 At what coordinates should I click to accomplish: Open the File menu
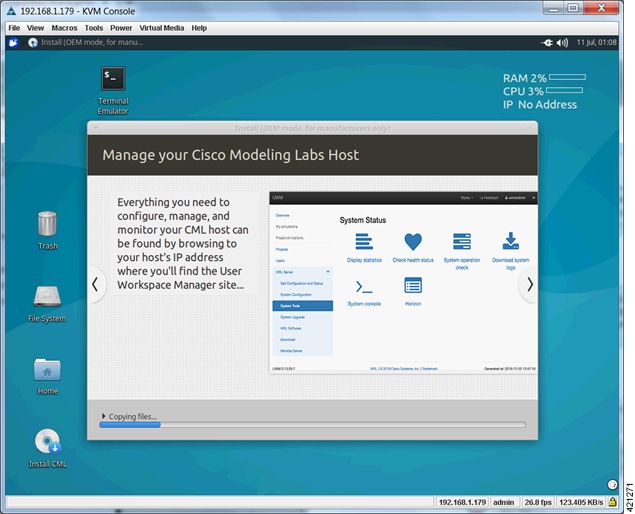[14, 28]
